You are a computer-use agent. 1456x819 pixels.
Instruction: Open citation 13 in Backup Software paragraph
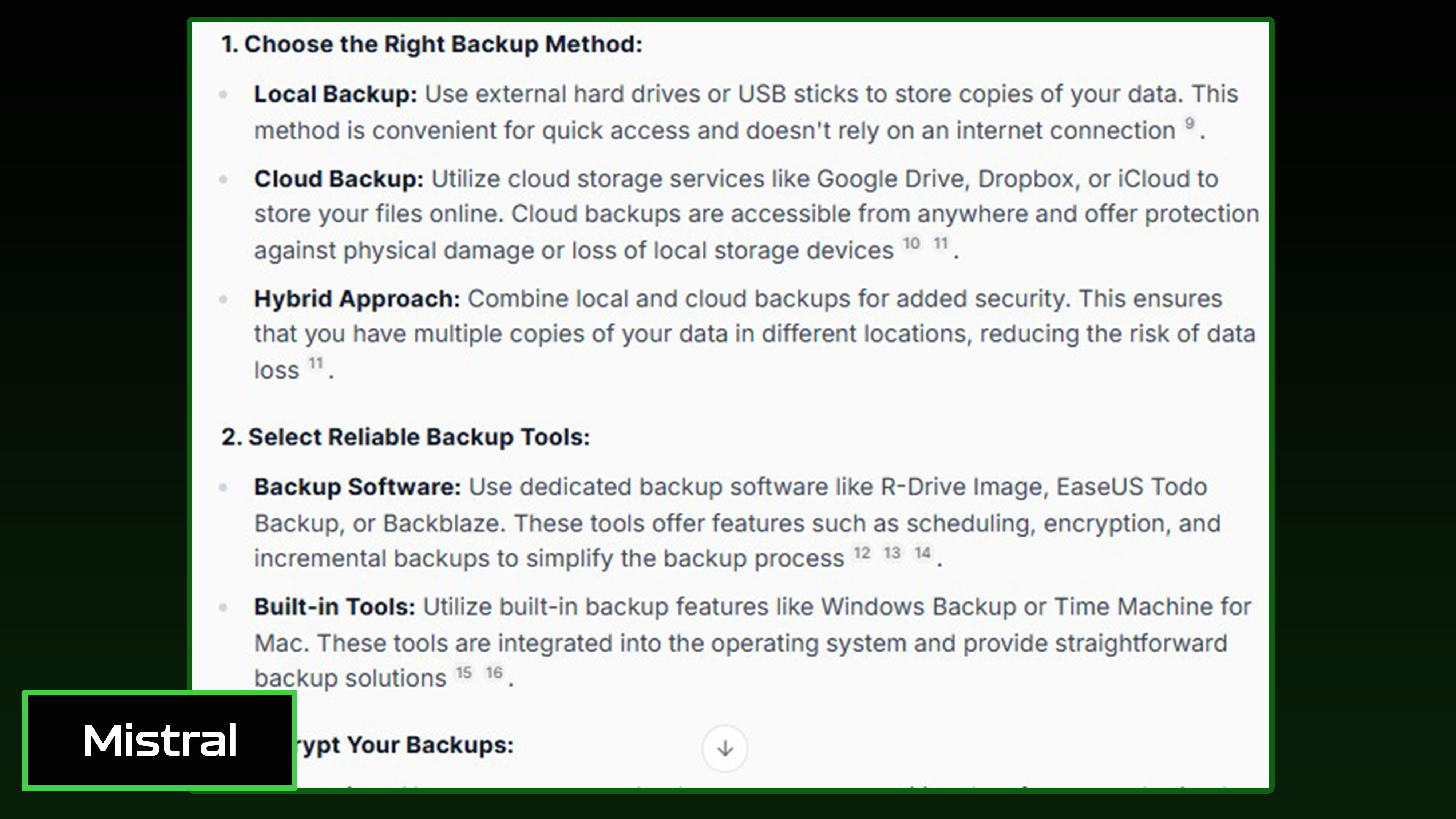[x=893, y=553]
